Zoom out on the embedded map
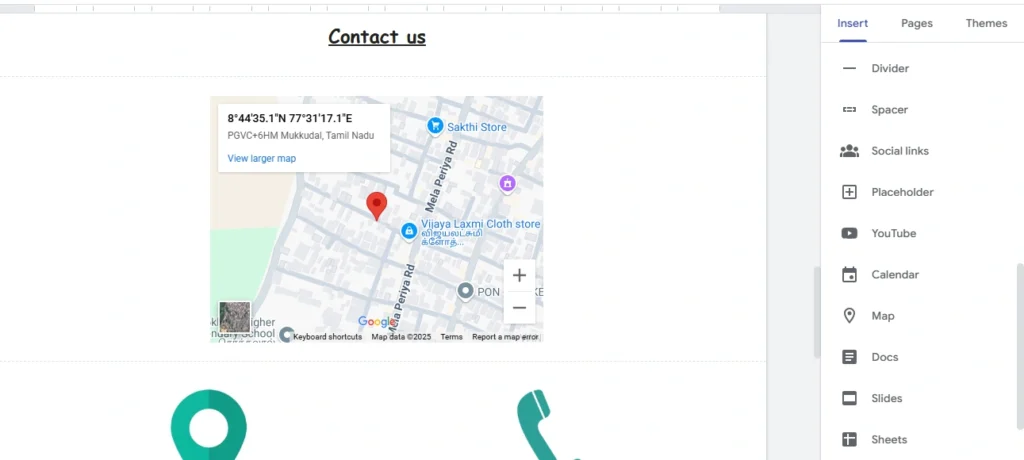Image resolution: width=1024 pixels, height=460 pixels. (519, 308)
